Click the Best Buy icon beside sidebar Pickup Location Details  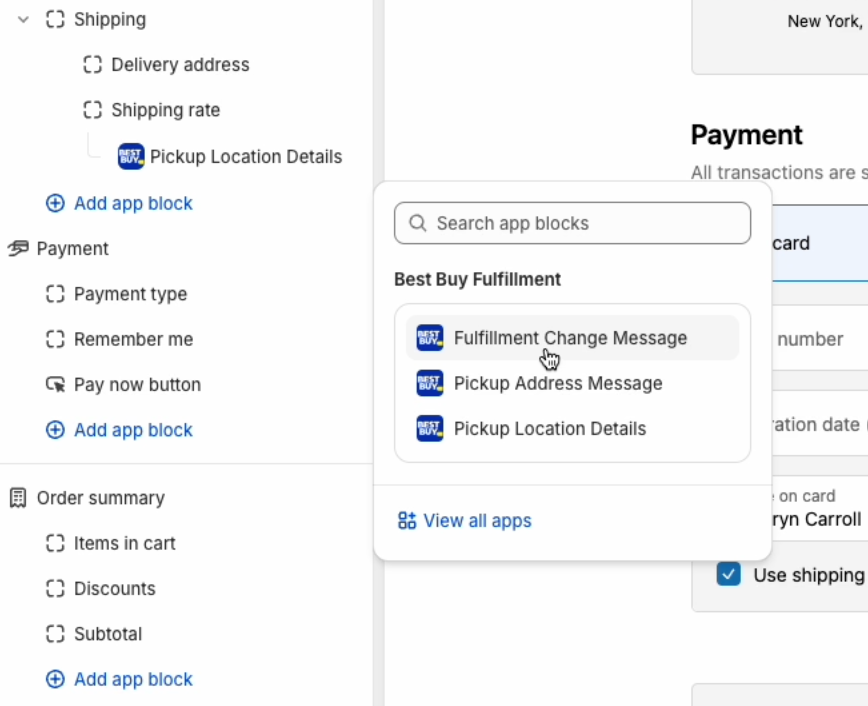tap(131, 157)
